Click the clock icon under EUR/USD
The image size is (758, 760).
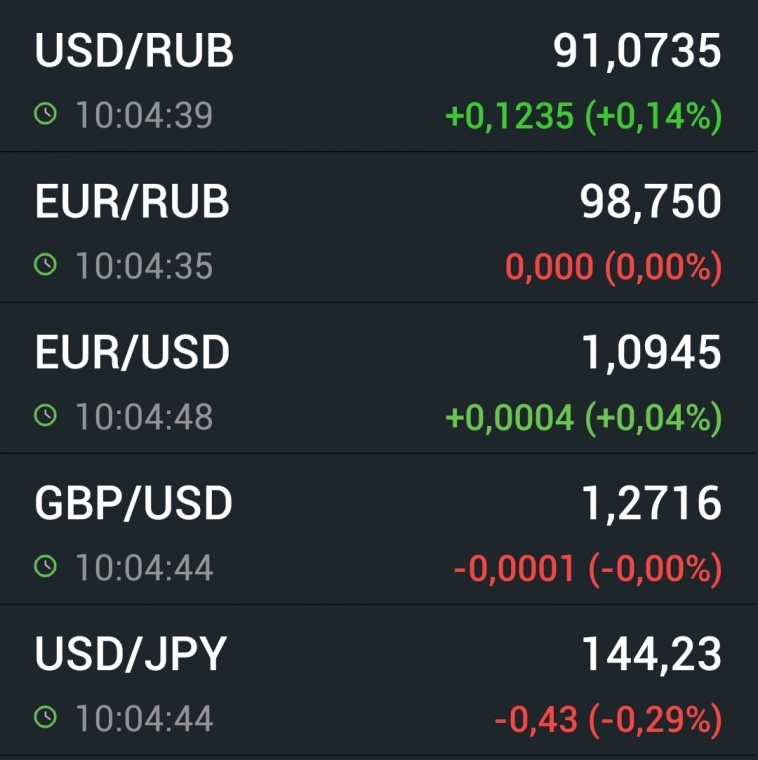[x=46, y=416]
